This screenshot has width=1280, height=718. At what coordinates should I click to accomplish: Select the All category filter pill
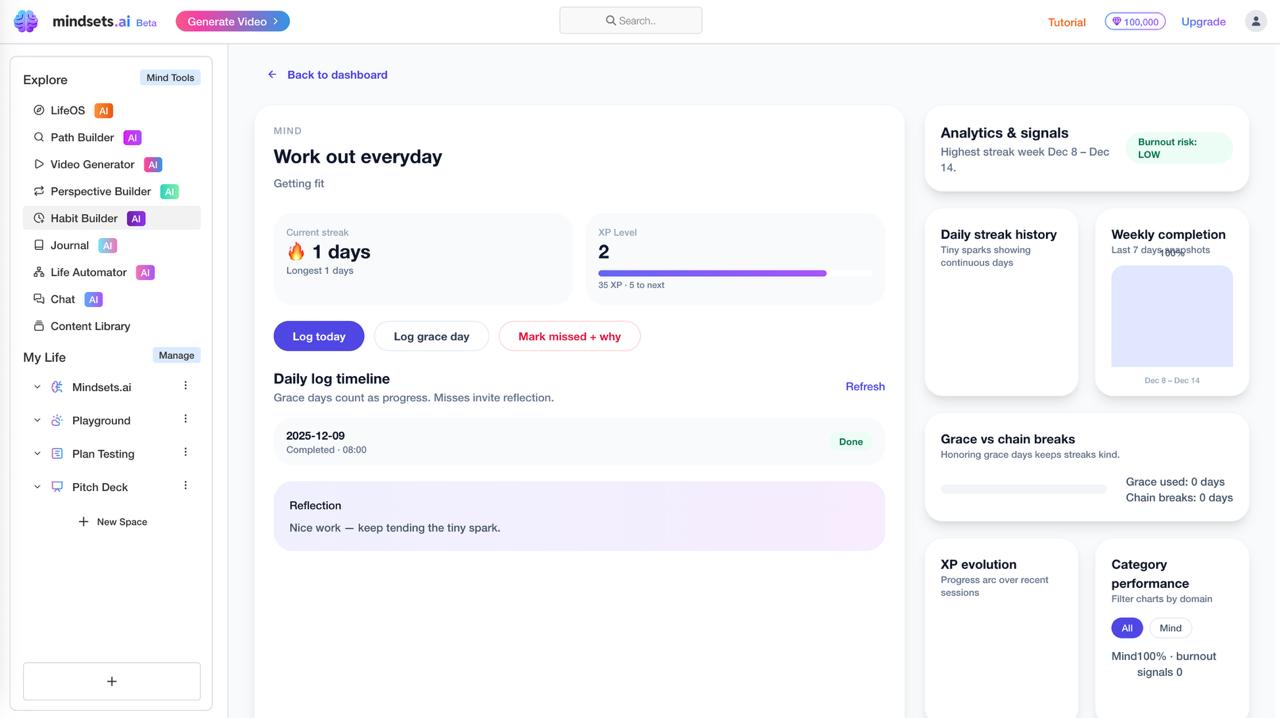tap(1126, 628)
